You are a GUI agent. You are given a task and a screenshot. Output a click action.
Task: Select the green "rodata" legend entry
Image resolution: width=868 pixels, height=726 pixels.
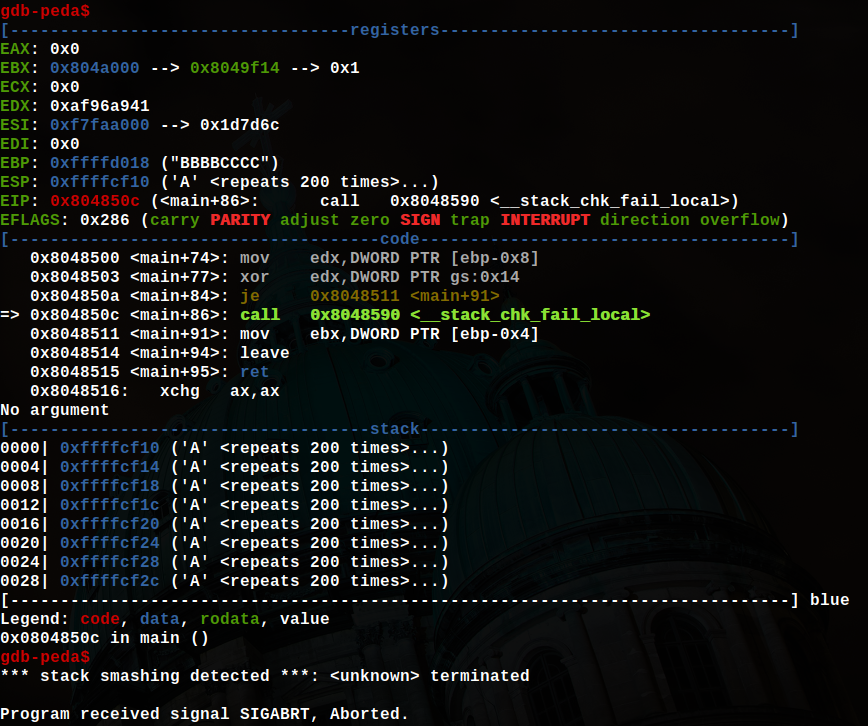click(230, 619)
